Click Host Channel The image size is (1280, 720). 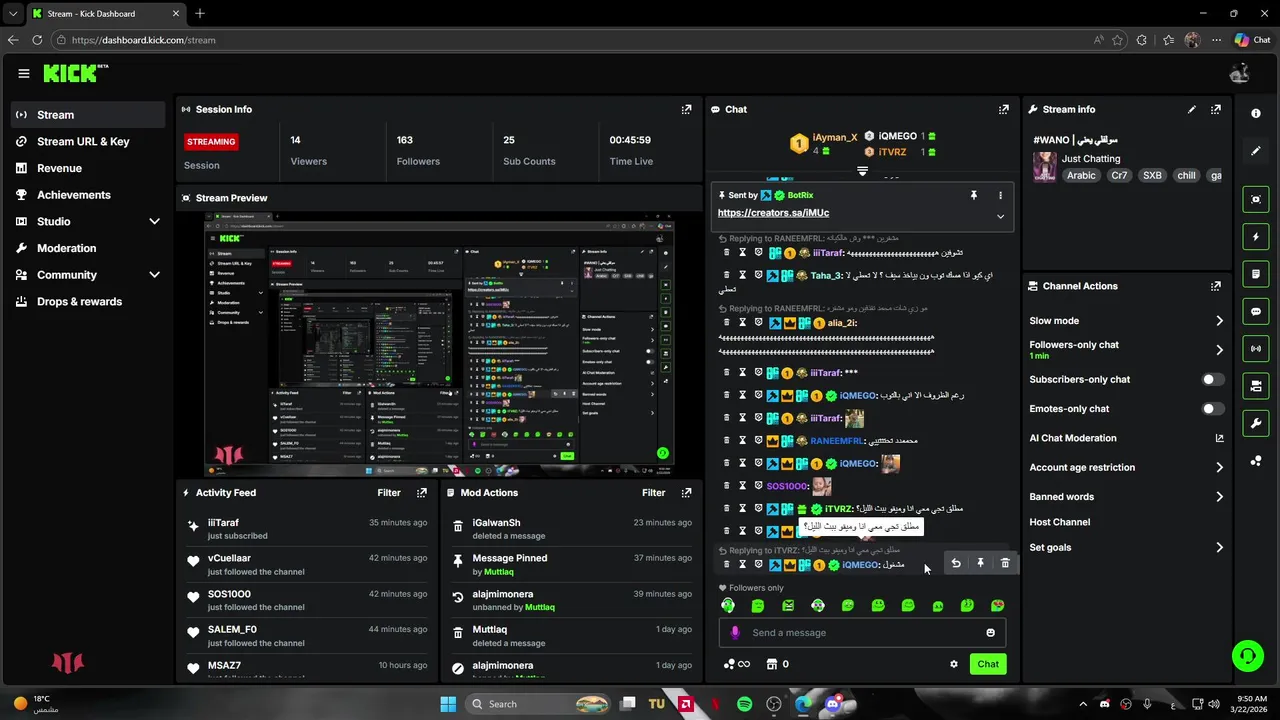tap(1059, 522)
